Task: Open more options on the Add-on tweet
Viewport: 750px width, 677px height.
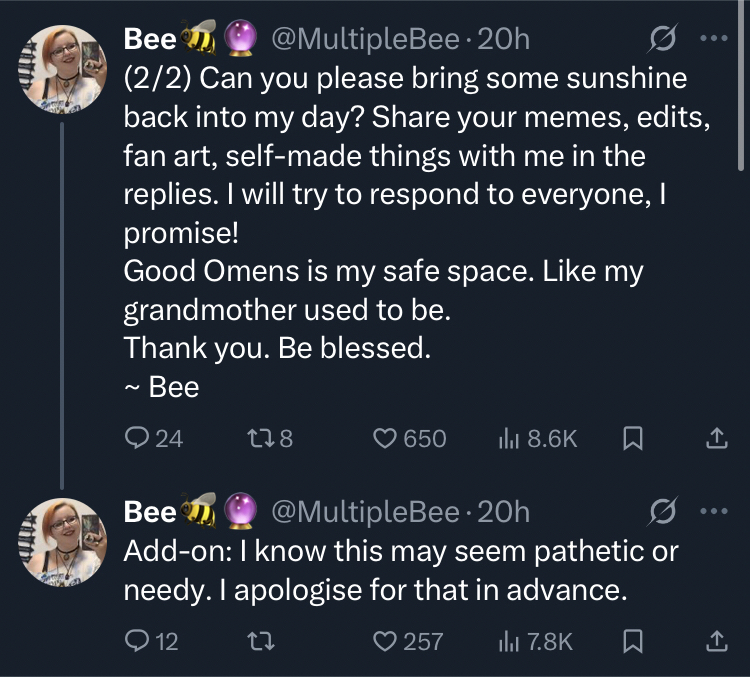Action: (714, 512)
